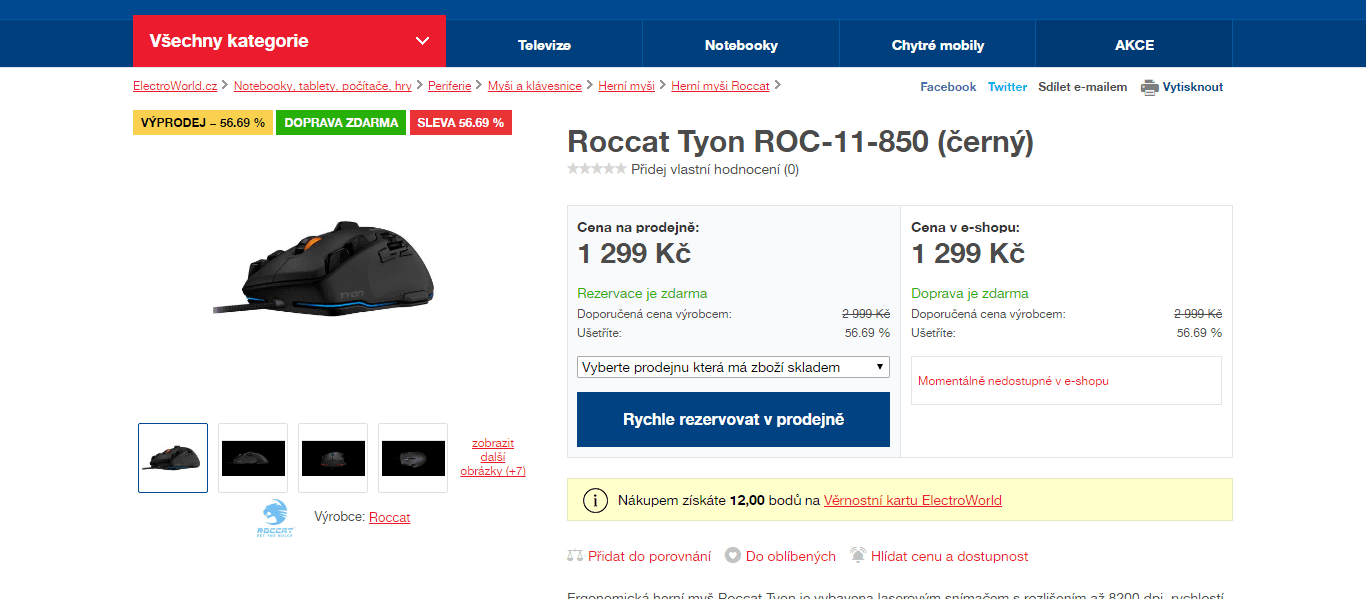Open Věrnostní kartu ElectroWorld link

913,500
